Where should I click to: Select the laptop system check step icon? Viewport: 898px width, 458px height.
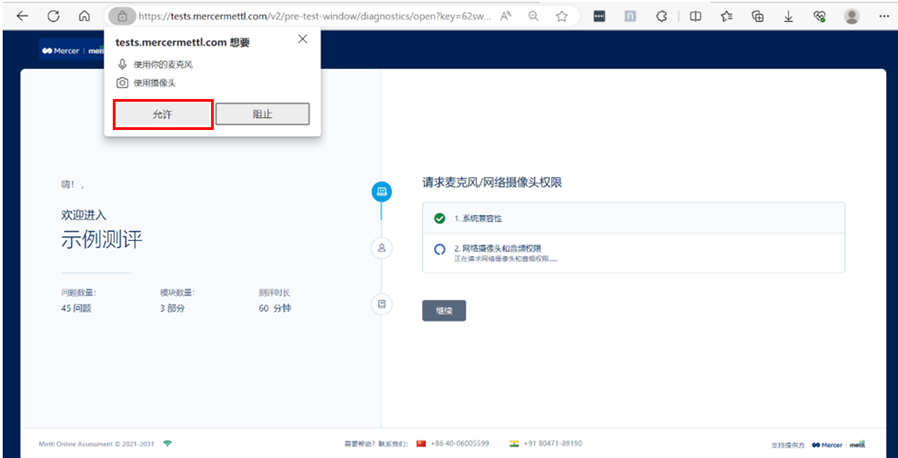[x=381, y=191]
